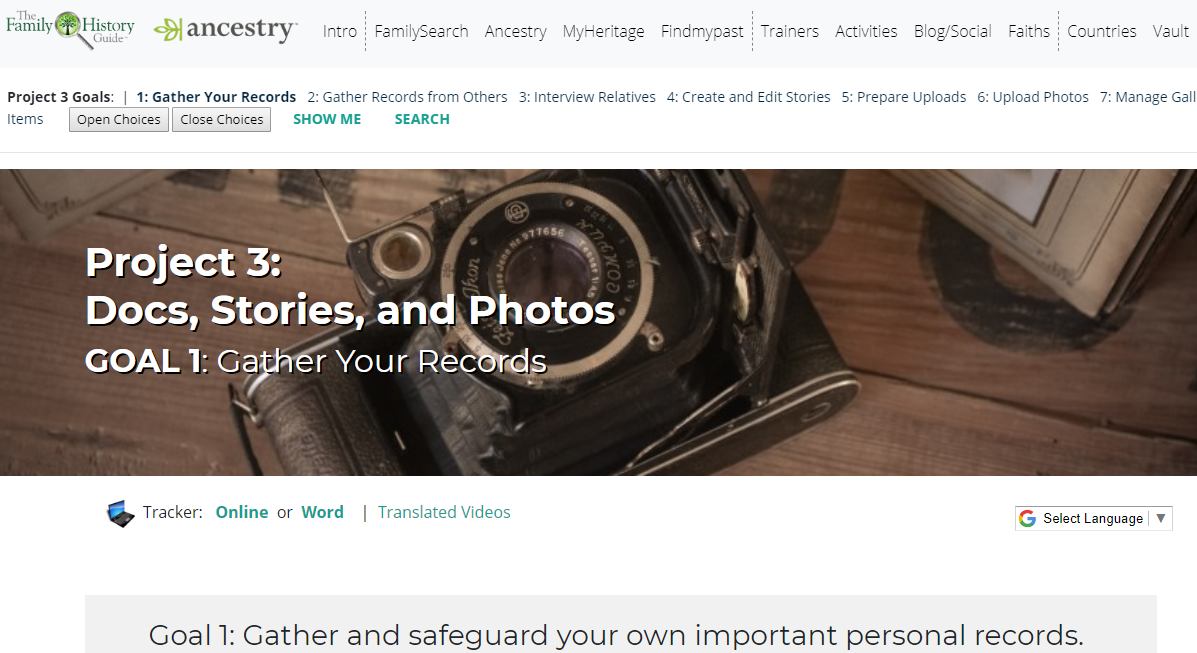
Task: Go to goal 6: Upload Photos
Action: pyautogui.click(x=1033, y=97)
